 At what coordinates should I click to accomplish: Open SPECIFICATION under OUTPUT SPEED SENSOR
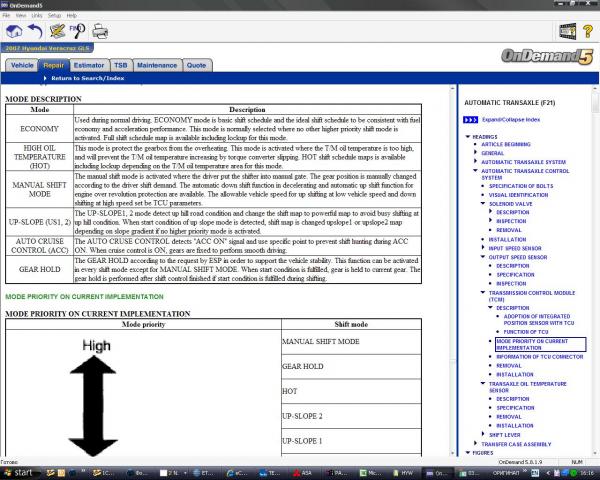click(515, 275)
